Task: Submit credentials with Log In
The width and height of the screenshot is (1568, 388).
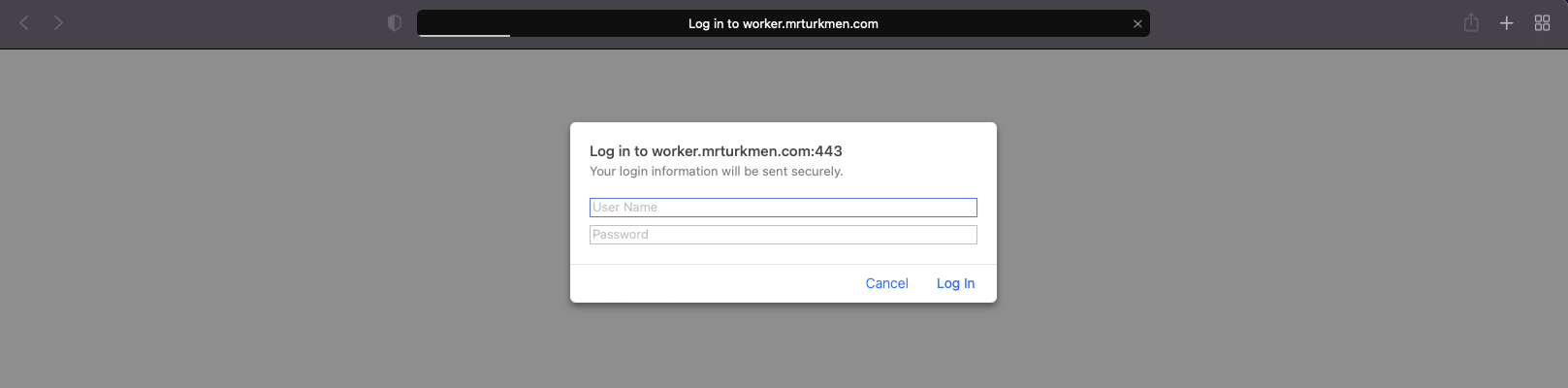Action: [955, 283]
